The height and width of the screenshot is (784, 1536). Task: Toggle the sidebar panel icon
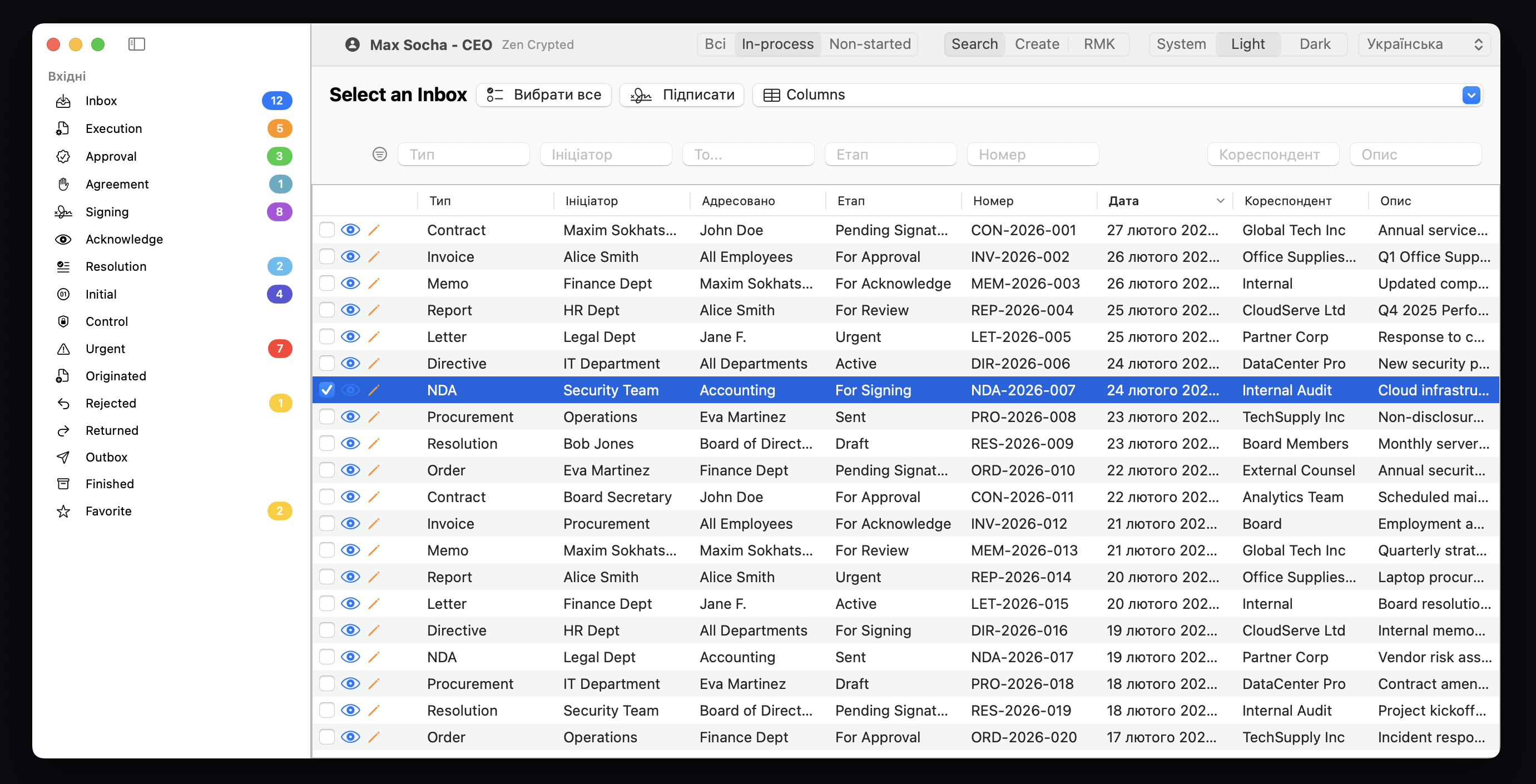(137, 44)
